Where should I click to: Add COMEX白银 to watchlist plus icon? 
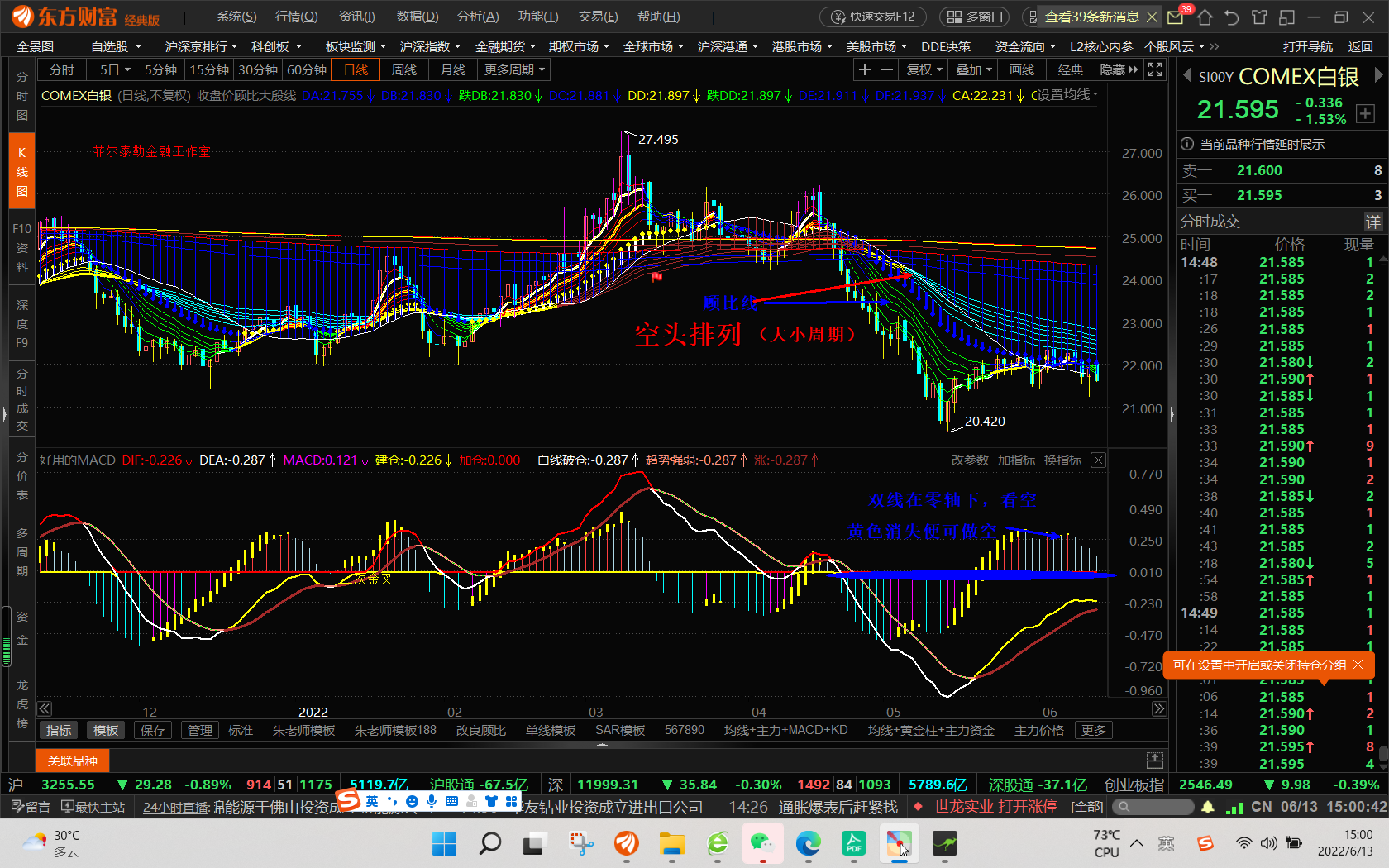point(1365,114)
